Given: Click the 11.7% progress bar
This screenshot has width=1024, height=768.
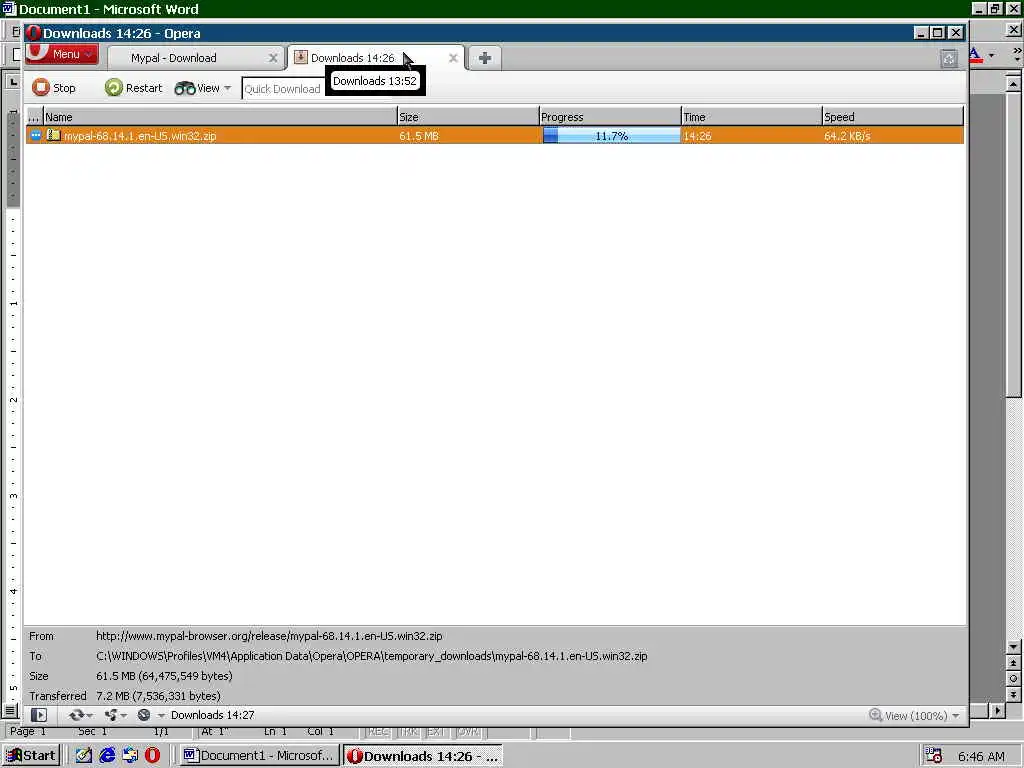Looking at the screenshot, I should click(x=611, y=135).
